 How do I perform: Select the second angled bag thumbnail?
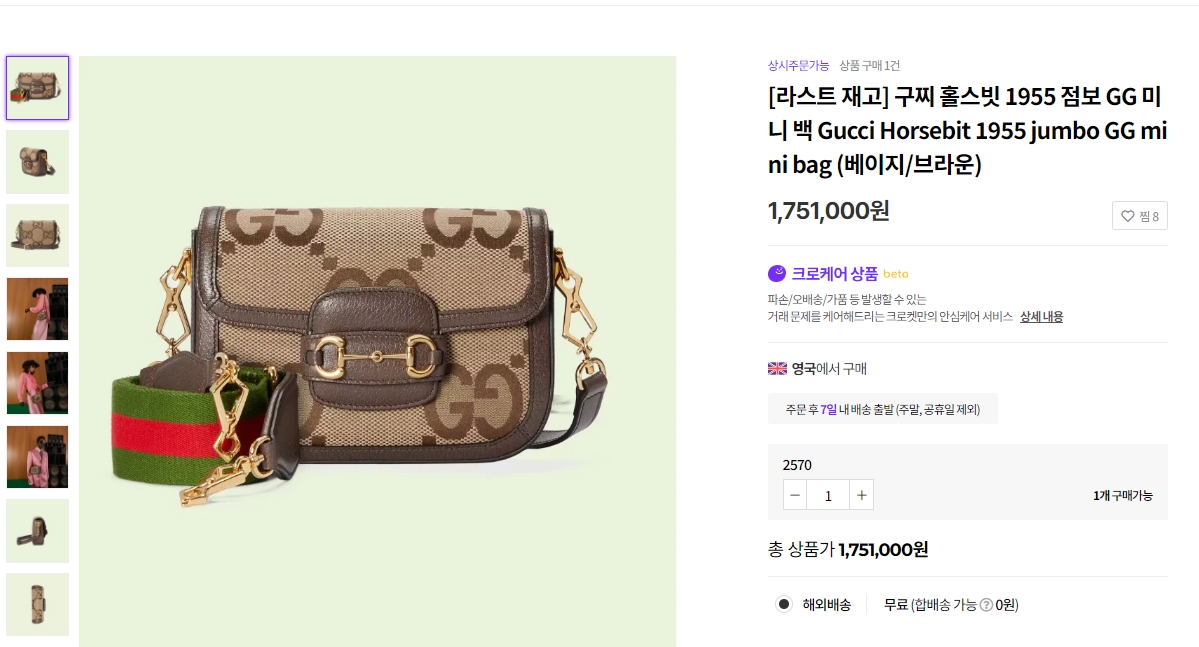tap(37, 161)
